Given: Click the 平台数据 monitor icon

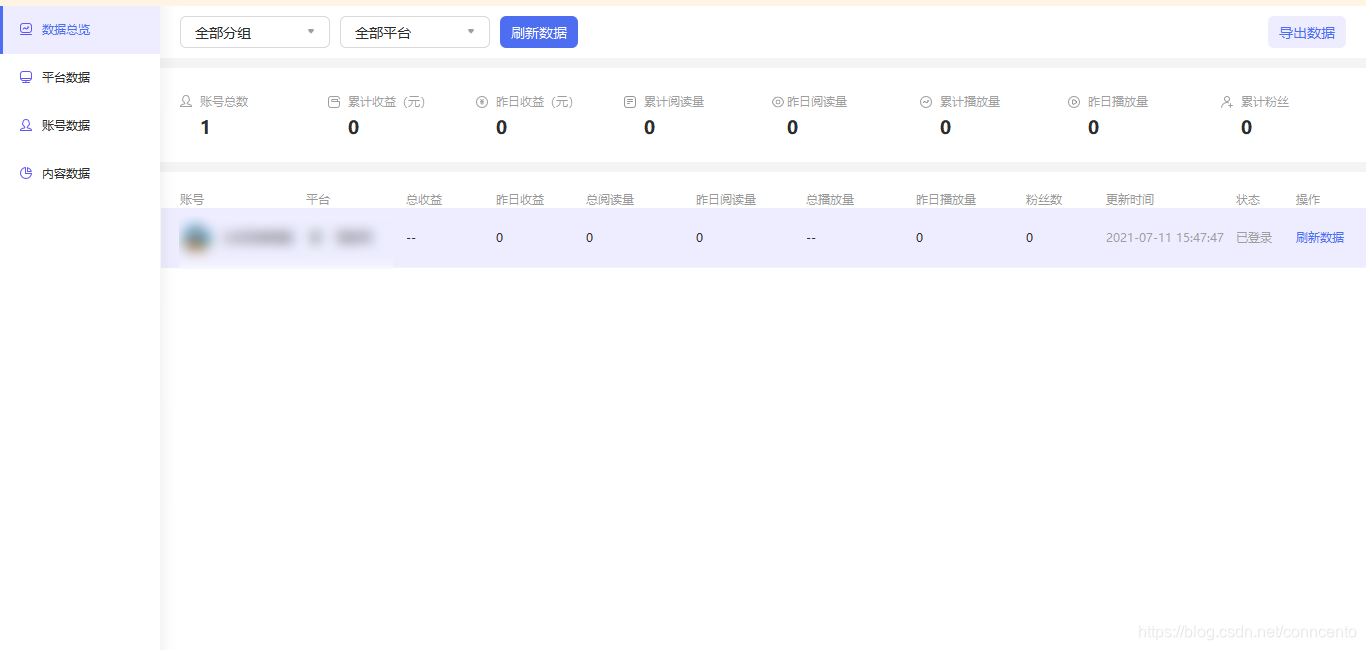Looking at the screenshot, I should tap(26, 78).
